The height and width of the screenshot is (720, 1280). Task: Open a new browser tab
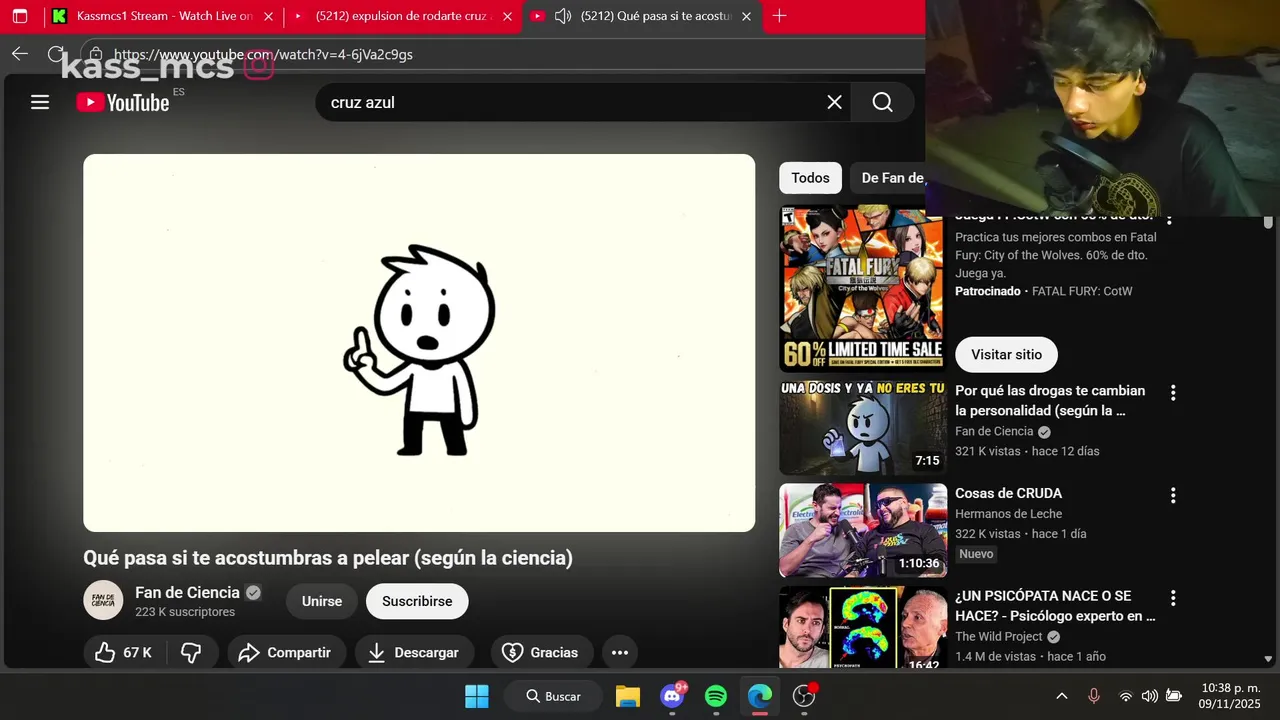click(x=779, y=16)
